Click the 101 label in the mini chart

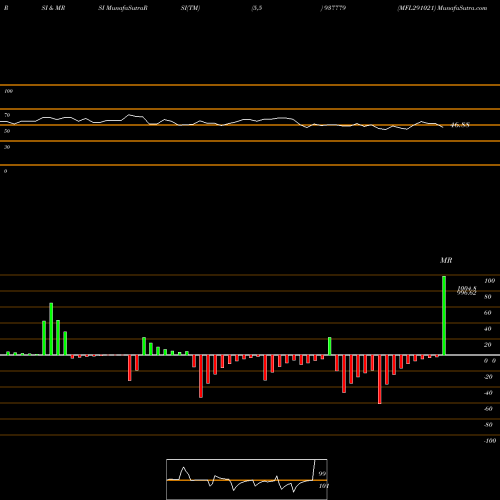(323, 486)
